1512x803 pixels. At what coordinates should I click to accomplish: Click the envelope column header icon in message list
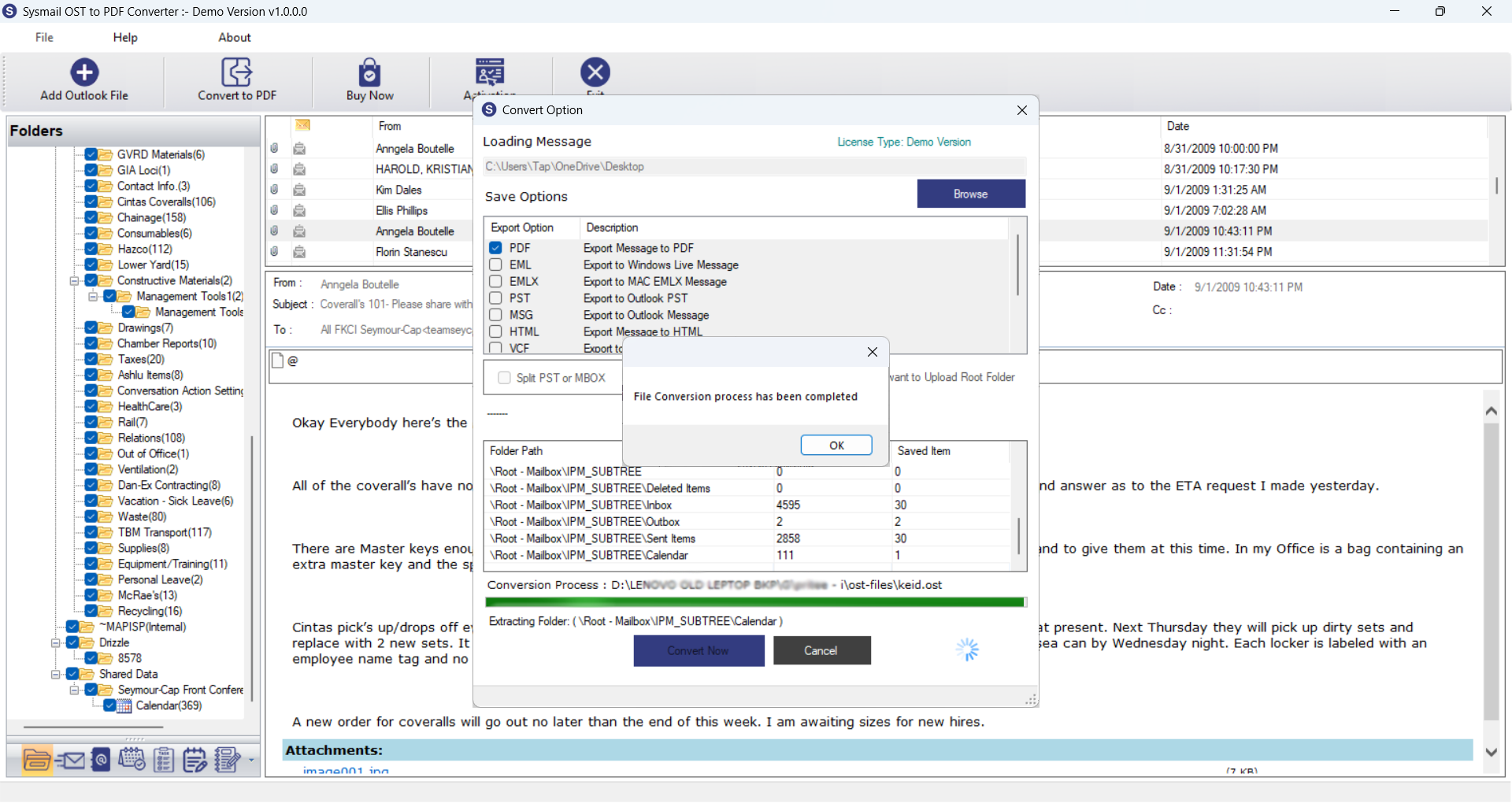pos(302,126)
